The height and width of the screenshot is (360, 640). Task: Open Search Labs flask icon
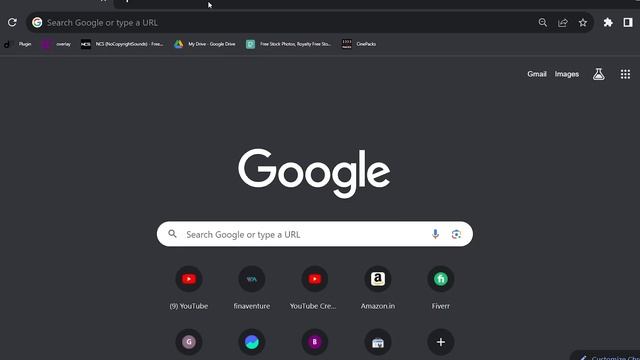coord(599,74)
